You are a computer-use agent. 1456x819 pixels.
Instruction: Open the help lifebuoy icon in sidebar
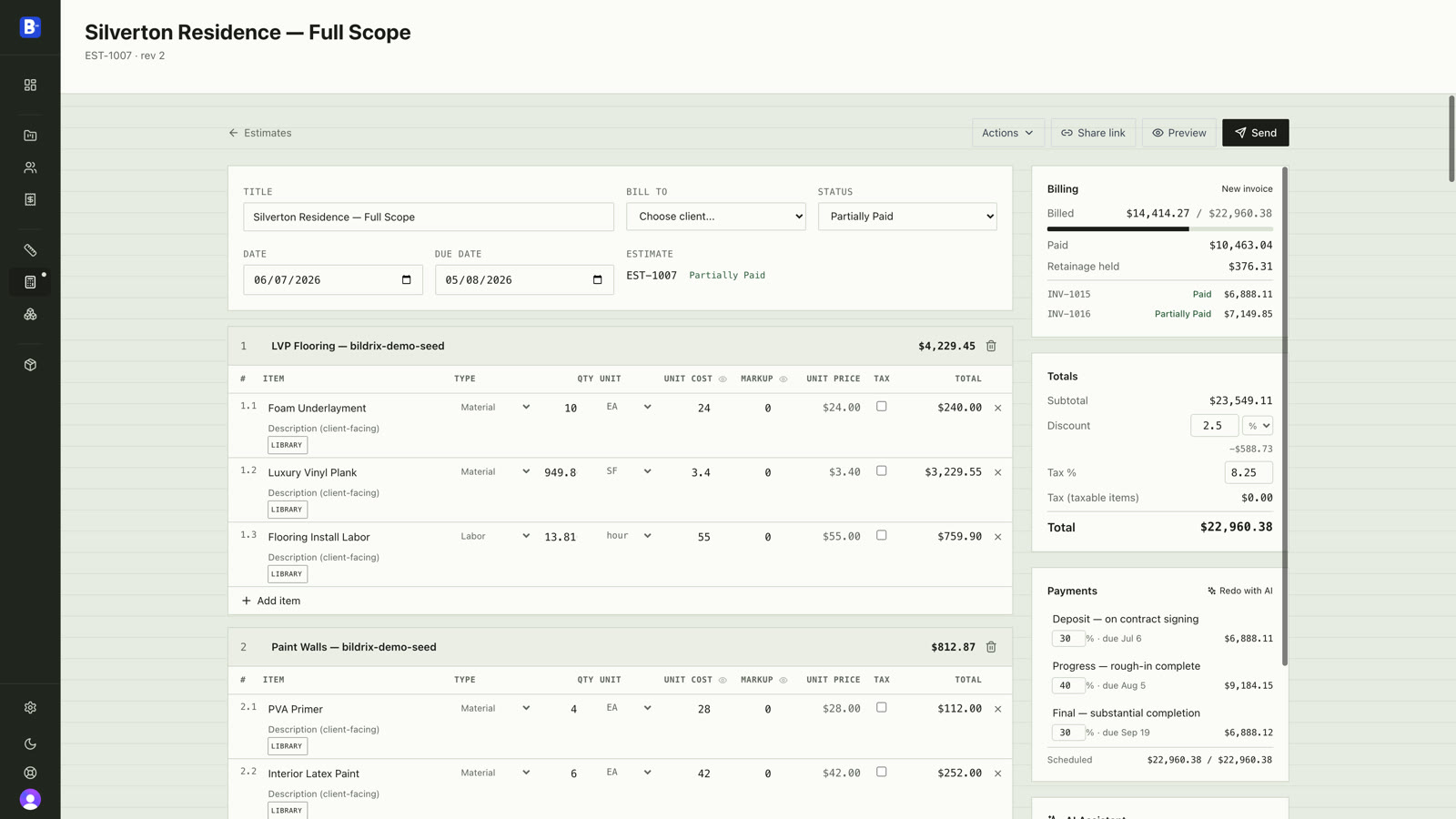tap(30, 773)
